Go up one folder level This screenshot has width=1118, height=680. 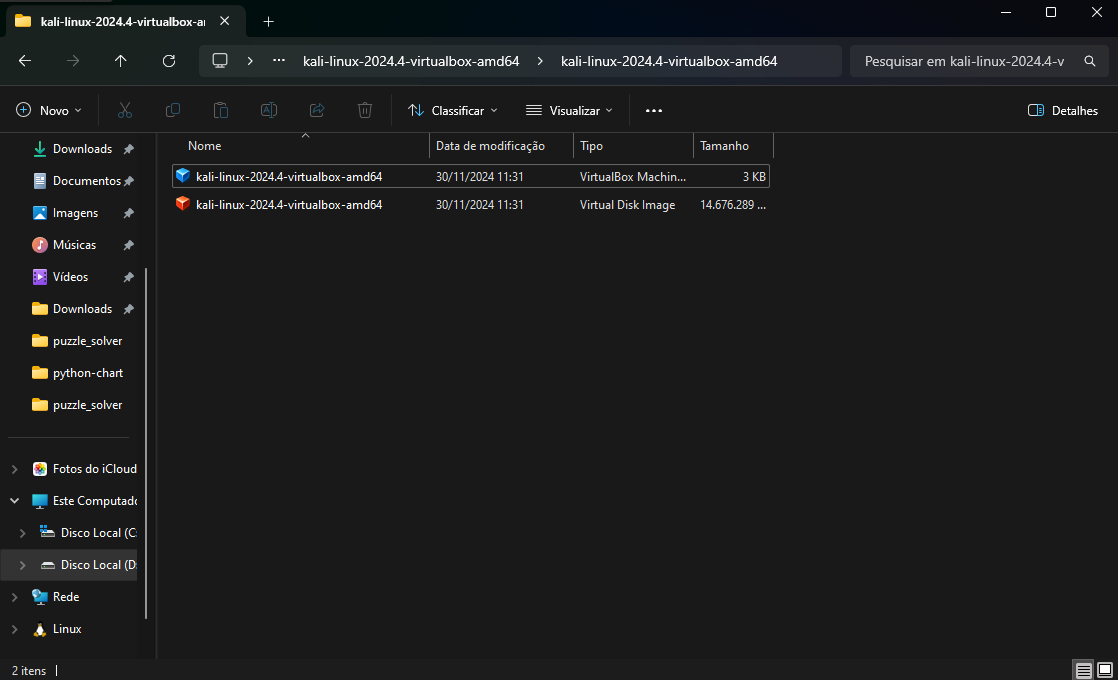[120, 61]
